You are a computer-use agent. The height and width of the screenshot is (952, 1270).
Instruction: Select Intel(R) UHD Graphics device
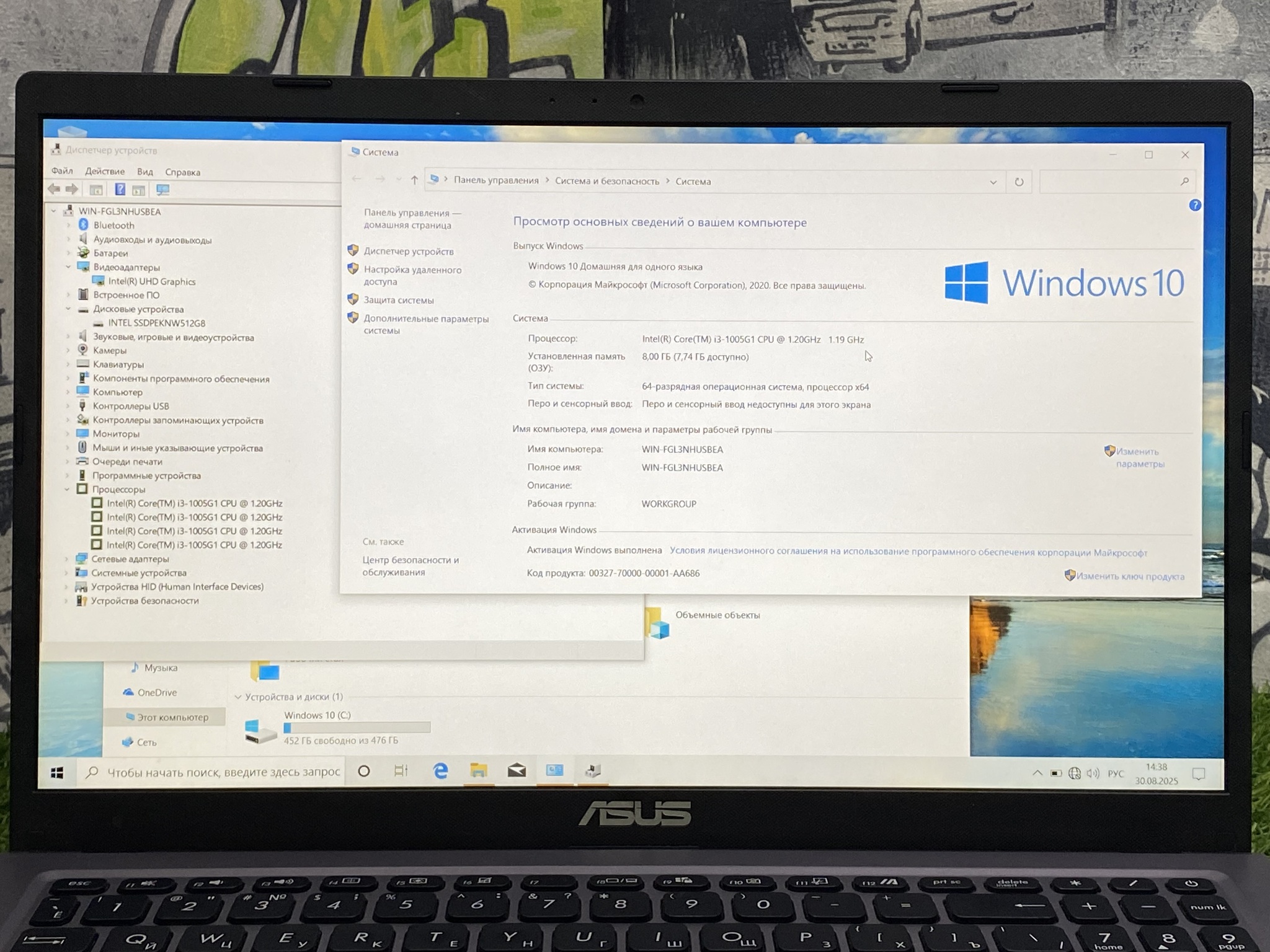coord(151,281)
